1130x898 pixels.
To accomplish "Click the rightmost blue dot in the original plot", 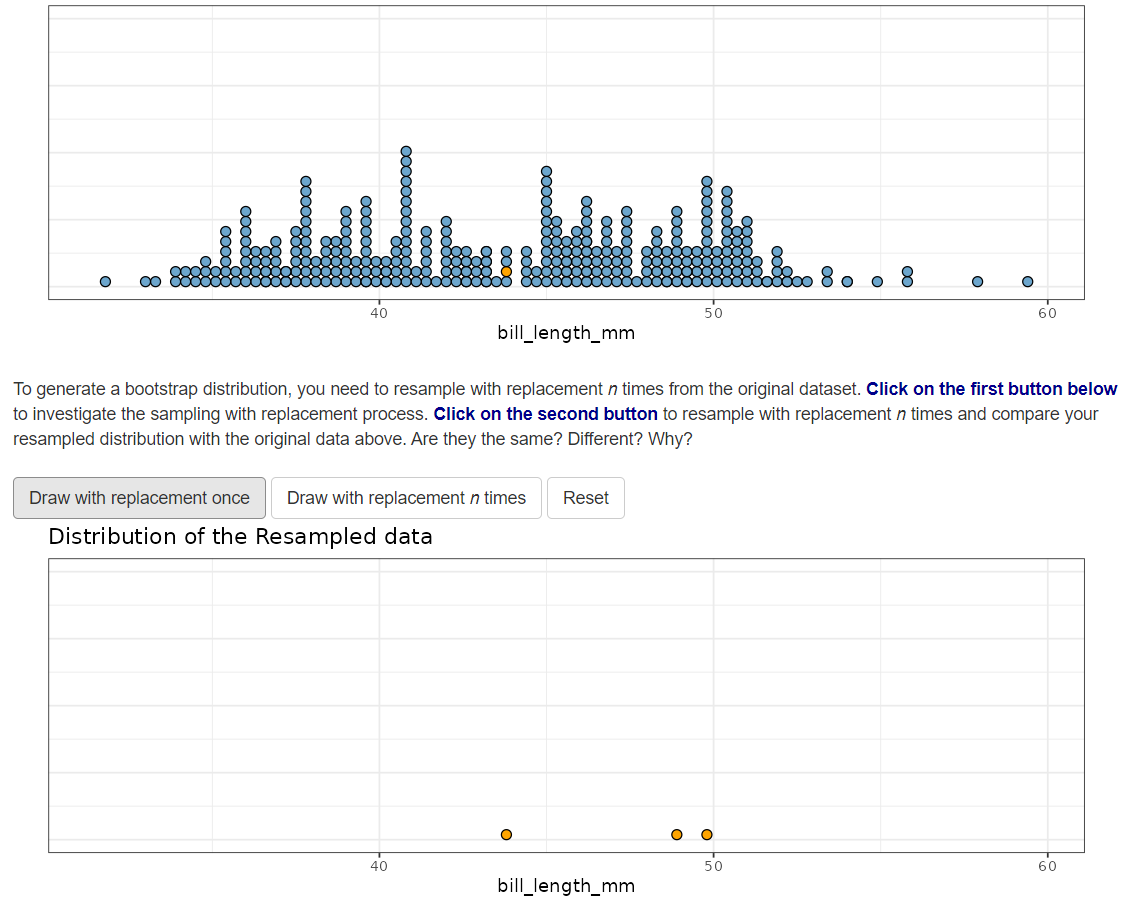I will tap(1027, 281).
